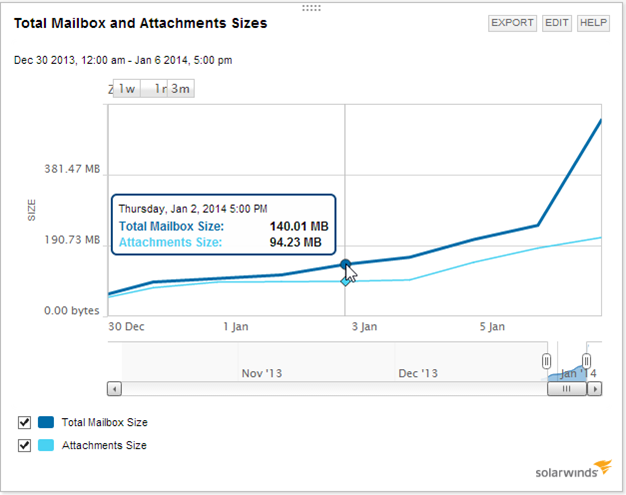626x495 pixels.
Task: Select the 3m zoom range
Action: click(181, 89)
